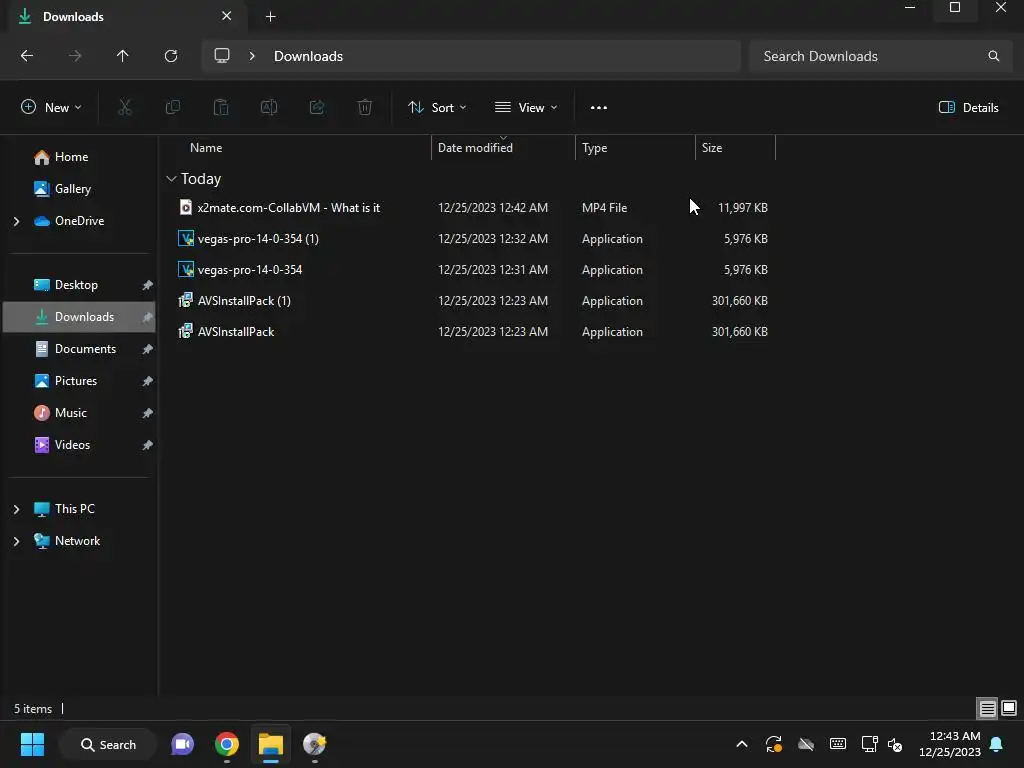Go up one folder level
Screen dimensions: 1024x768
pos(123,56)
